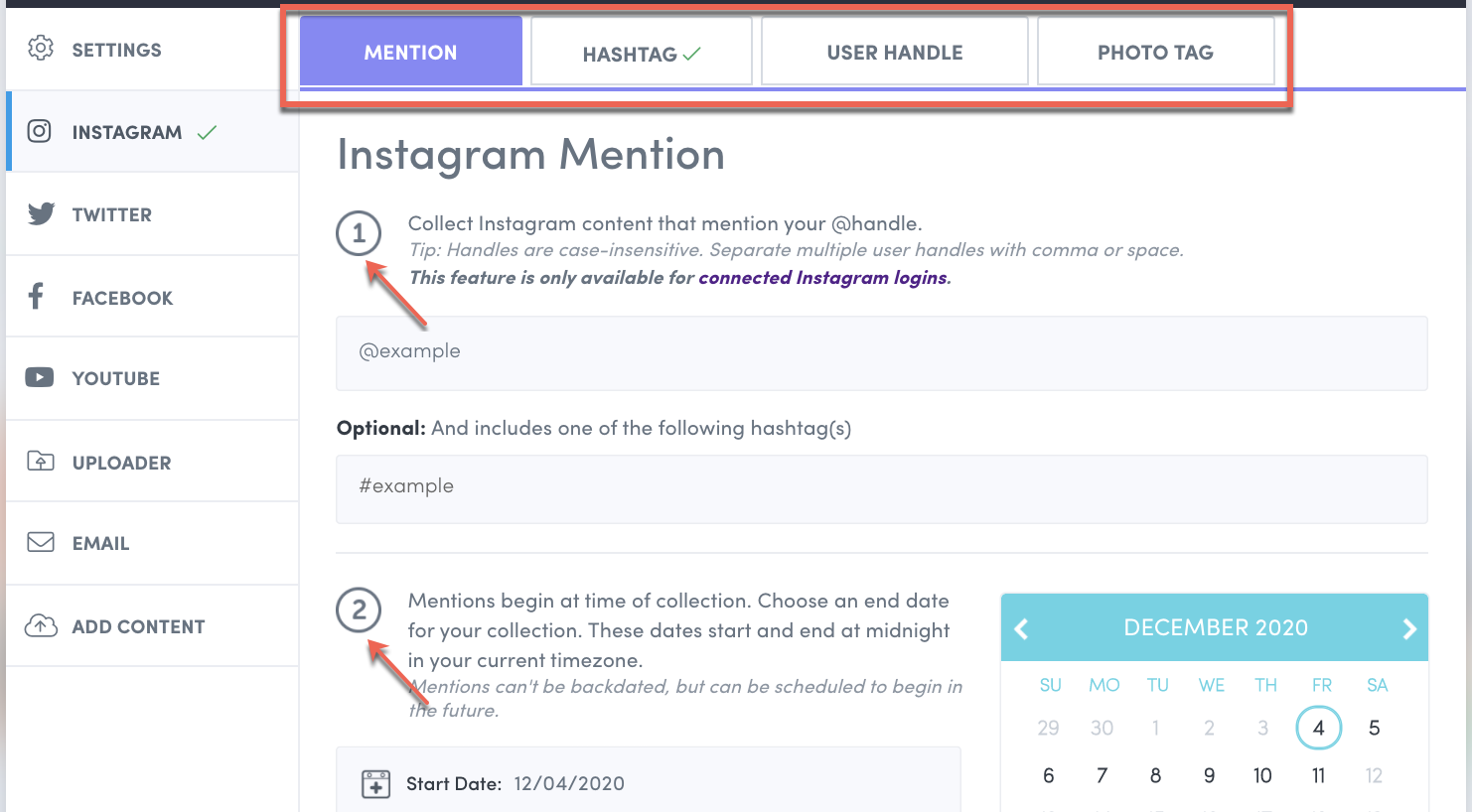Click the Facebook logo icon
1472x812 pixels.
click(x=37, y=296)
